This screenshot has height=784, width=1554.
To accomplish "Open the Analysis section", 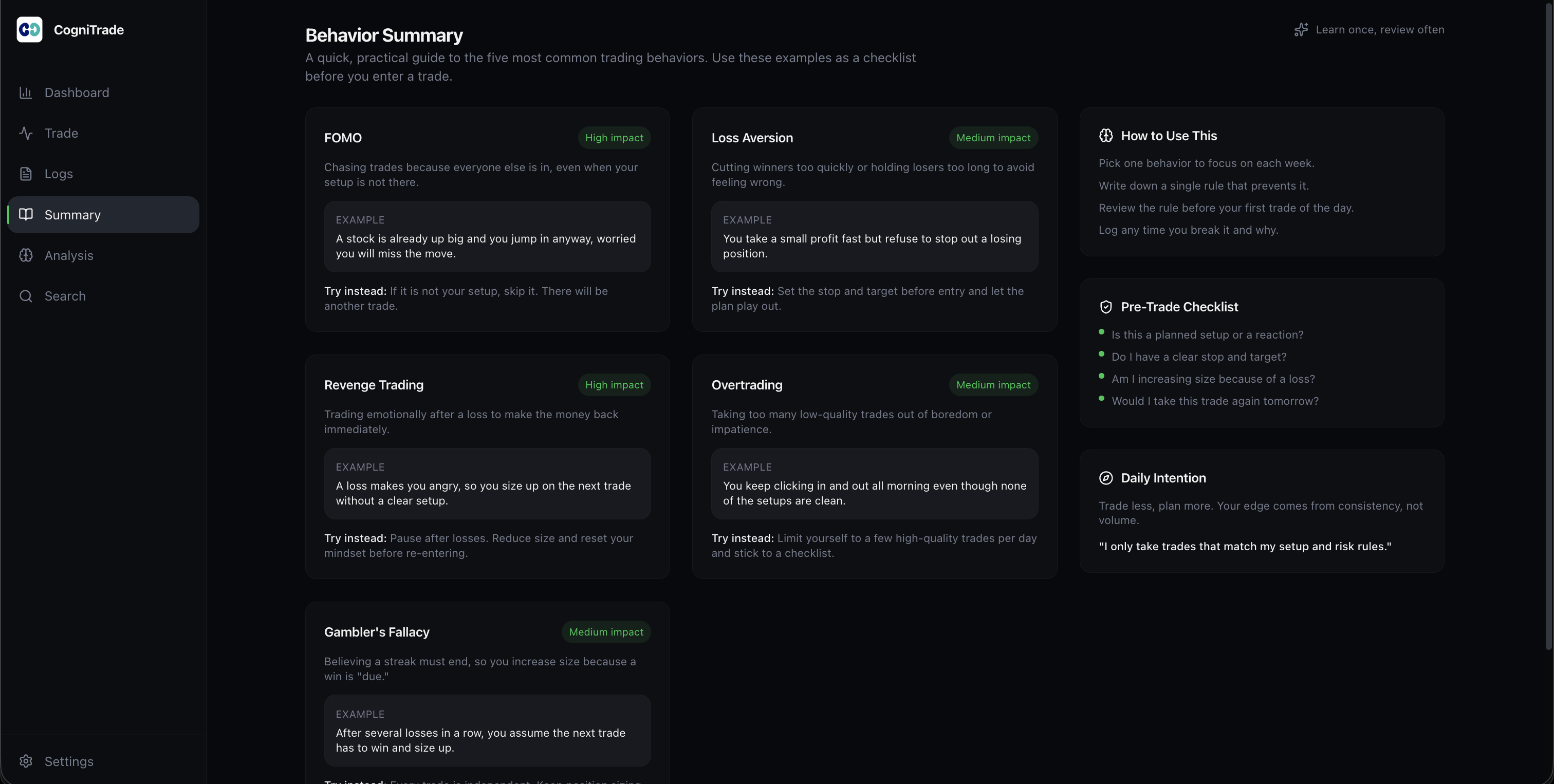I will [x=69, y=255].
